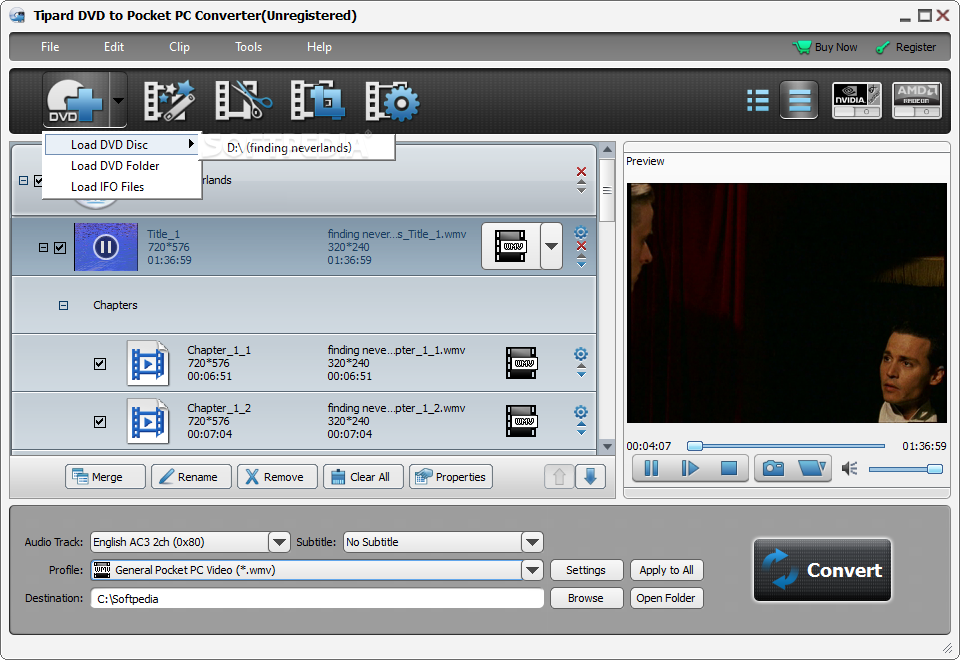Switch to detailed list view

click(x=799, y=100)
